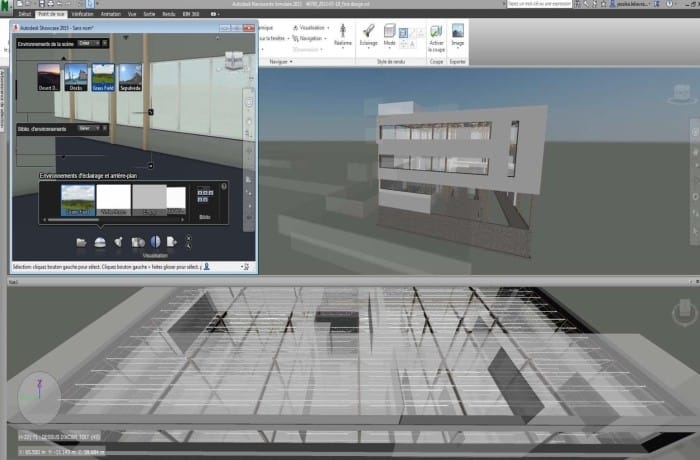Expand the Visualisation dropdown in the ribbon
The width and height of the screenshot is (700, 460).
pos(311,28)
